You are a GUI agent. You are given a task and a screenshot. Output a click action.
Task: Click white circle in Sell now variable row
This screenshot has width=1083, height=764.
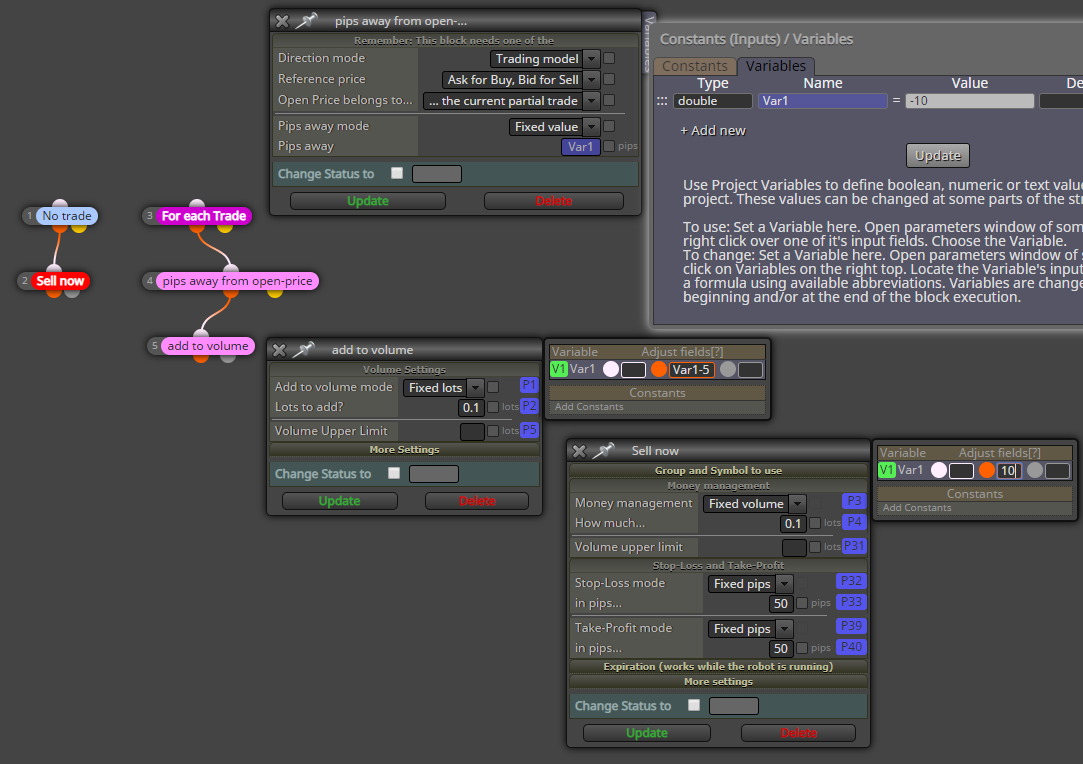click(x=939, y=470)
